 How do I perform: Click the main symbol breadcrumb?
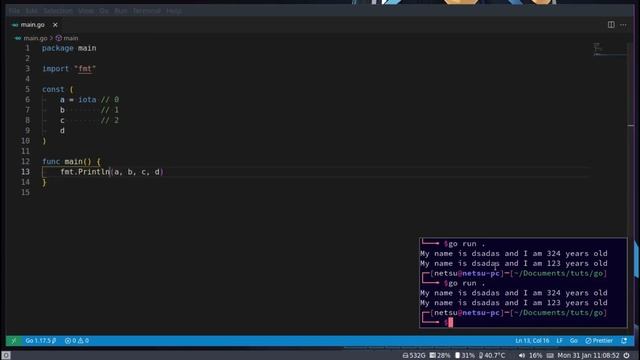[71, 38]
